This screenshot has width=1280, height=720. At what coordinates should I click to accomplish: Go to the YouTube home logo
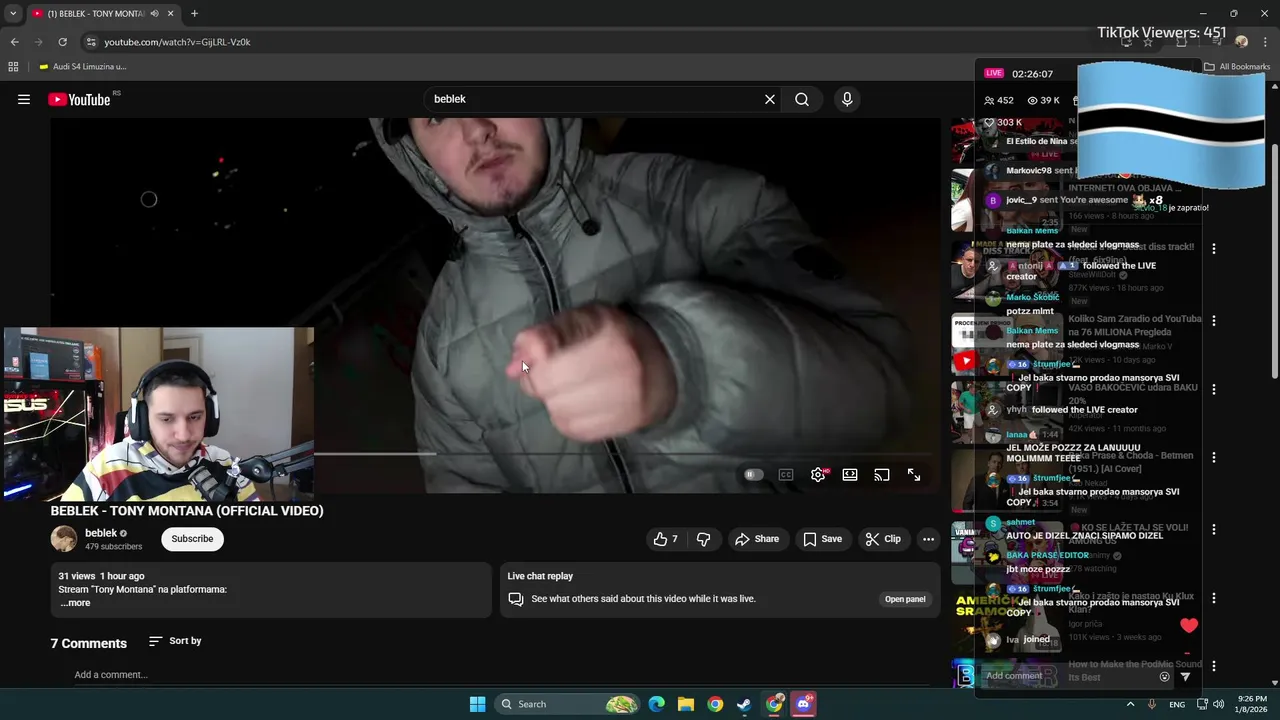[79, 99]
